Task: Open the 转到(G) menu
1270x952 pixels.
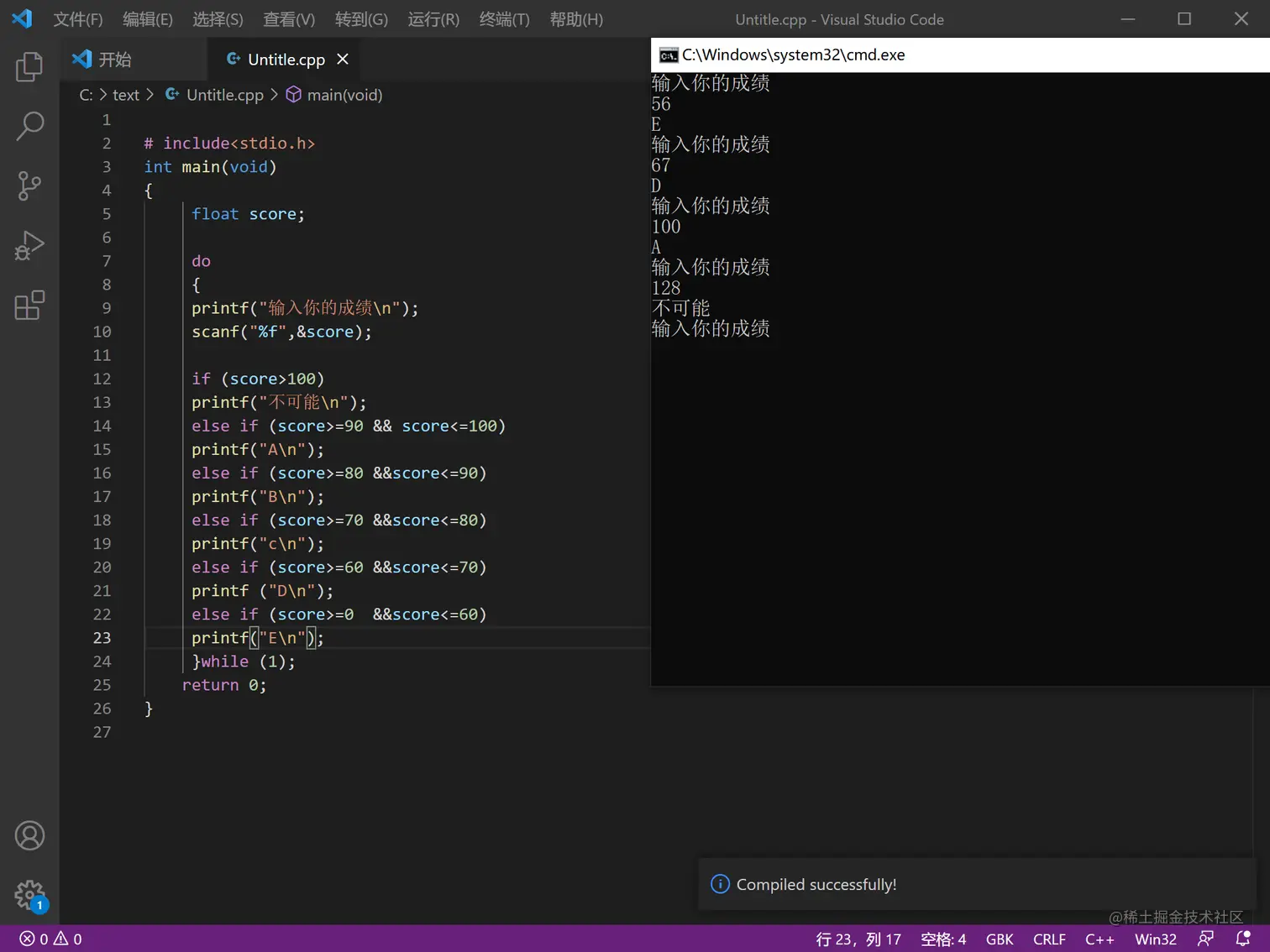Action: (x=361, y=19)
